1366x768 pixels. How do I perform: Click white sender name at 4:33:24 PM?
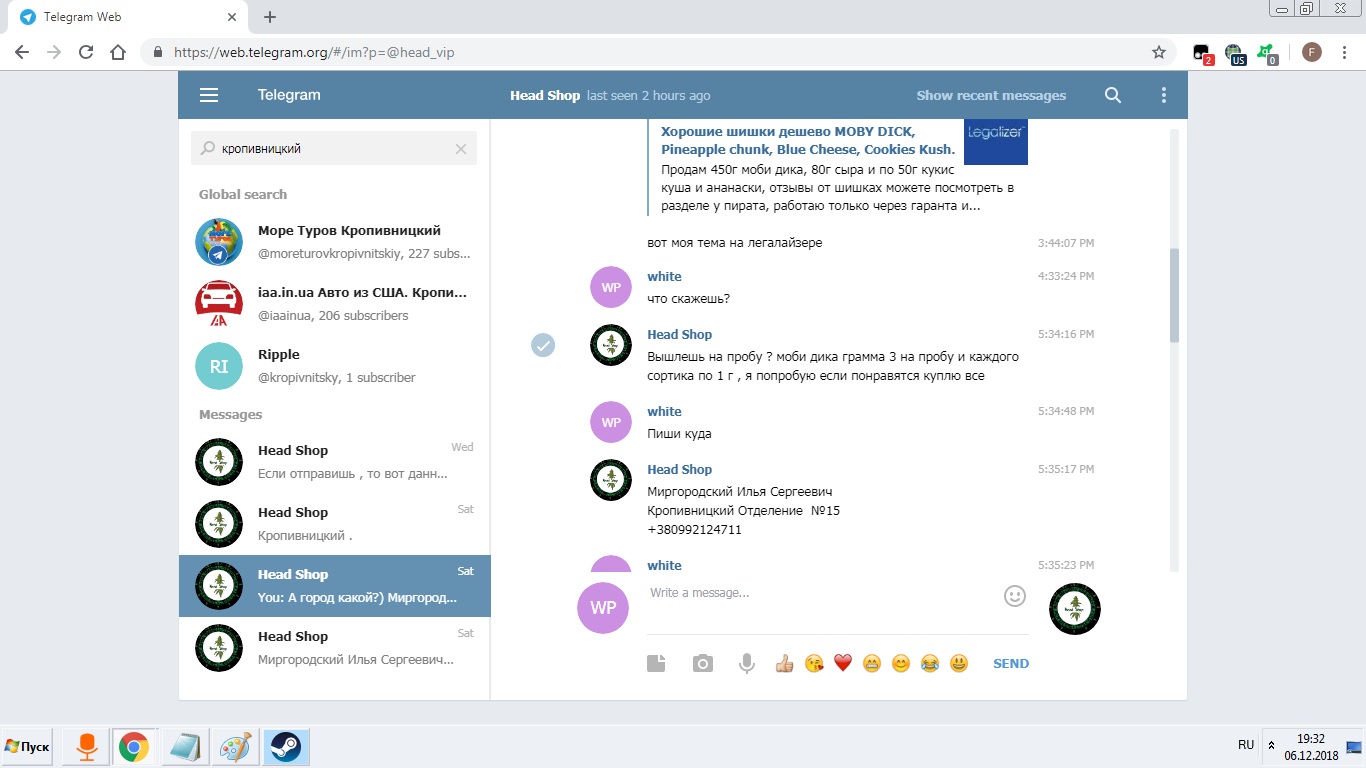pyautogui.click(x=664, y=277)
